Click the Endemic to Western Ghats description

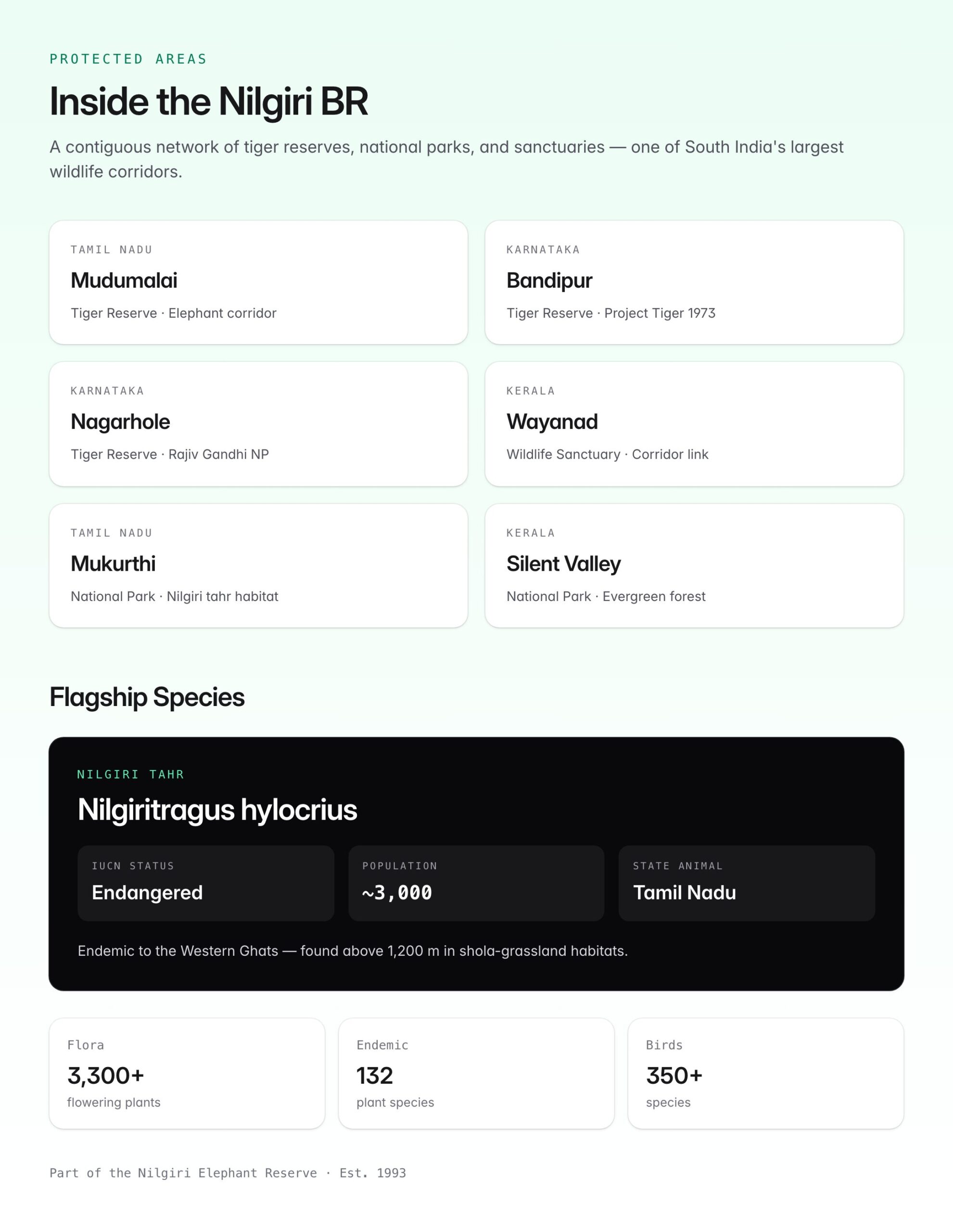pos(353,950)
